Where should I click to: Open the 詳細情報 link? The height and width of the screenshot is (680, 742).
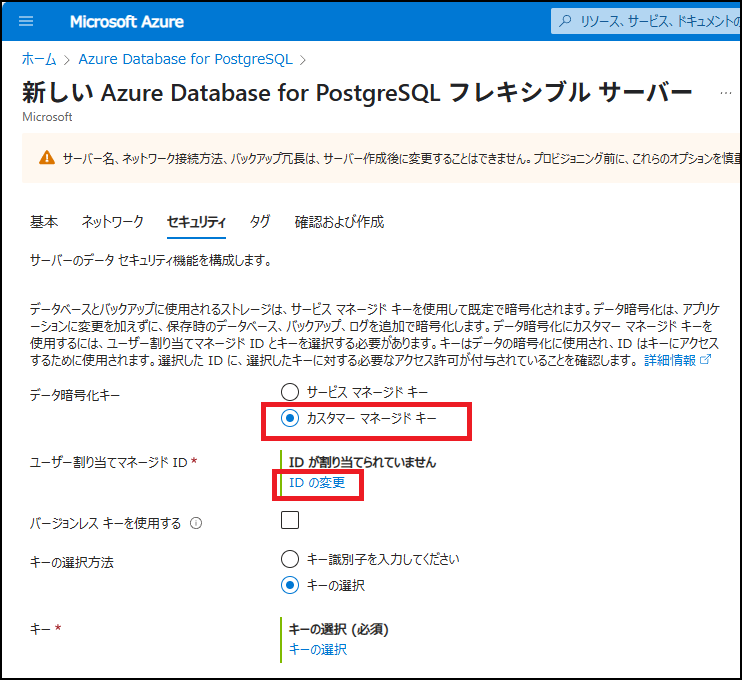tap(677, 361)
